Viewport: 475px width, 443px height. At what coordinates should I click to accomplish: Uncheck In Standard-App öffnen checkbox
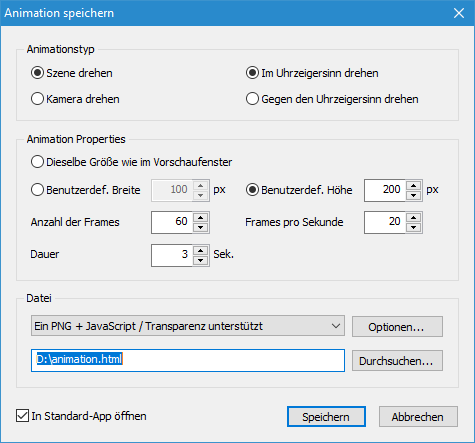pos(22,416)
